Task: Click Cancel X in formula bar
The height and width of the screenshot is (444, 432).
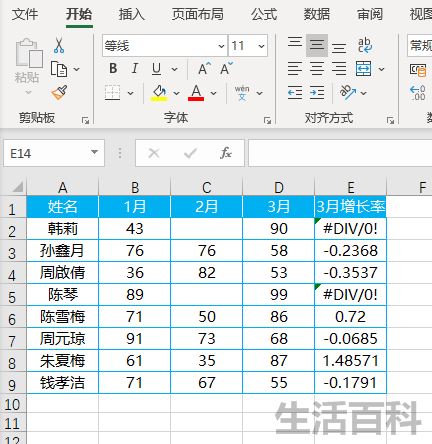Action: pos(154,153)
